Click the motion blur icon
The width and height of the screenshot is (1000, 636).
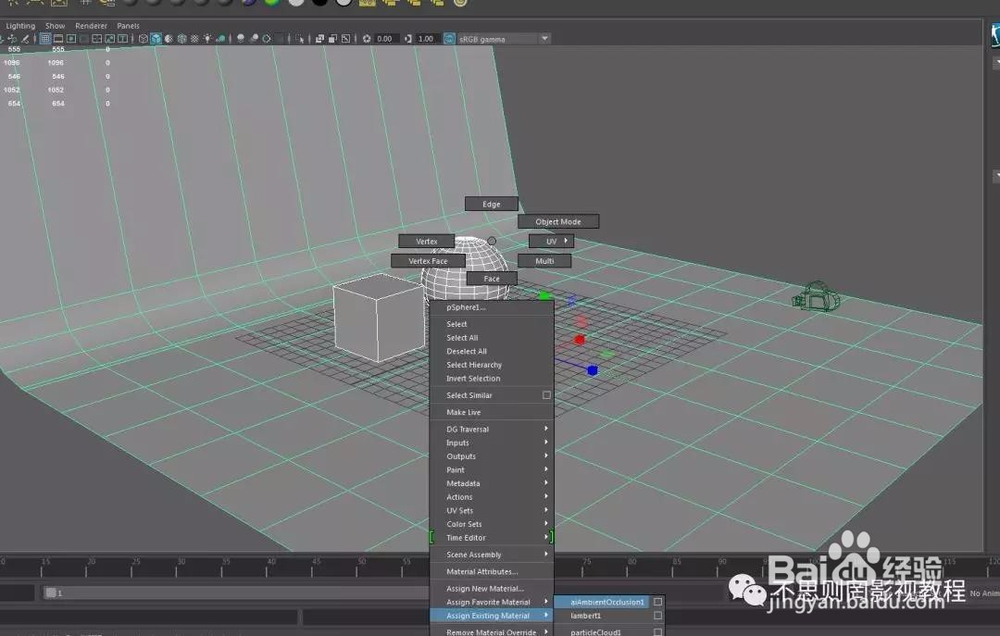[x=254, y=39]
